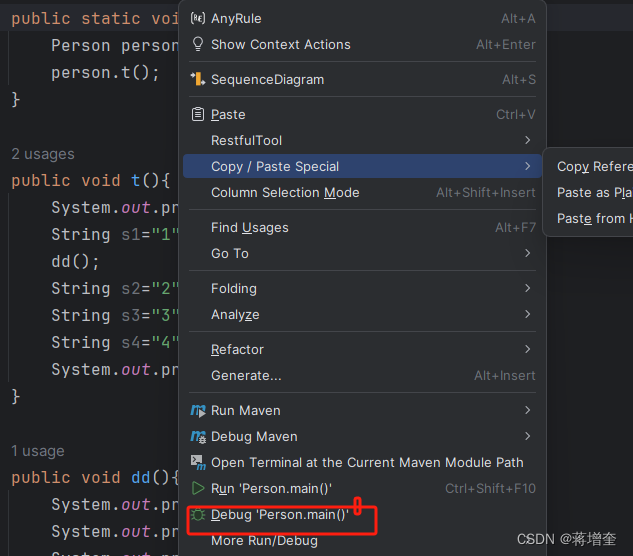Image resolution: width=633 pixels, height=556 pixels.
Task: Click the Run Maven icon
Action: point(198,411)
